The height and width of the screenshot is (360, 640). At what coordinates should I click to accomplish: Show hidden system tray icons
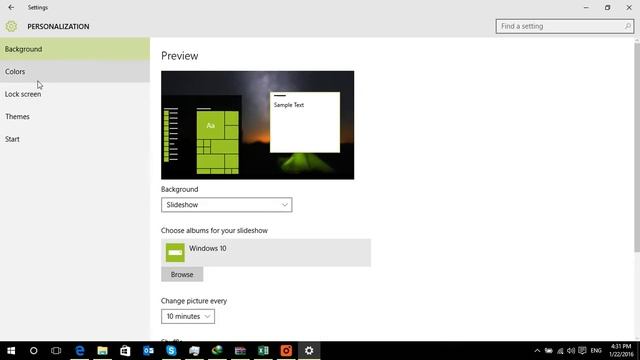[x=537, y=351]
